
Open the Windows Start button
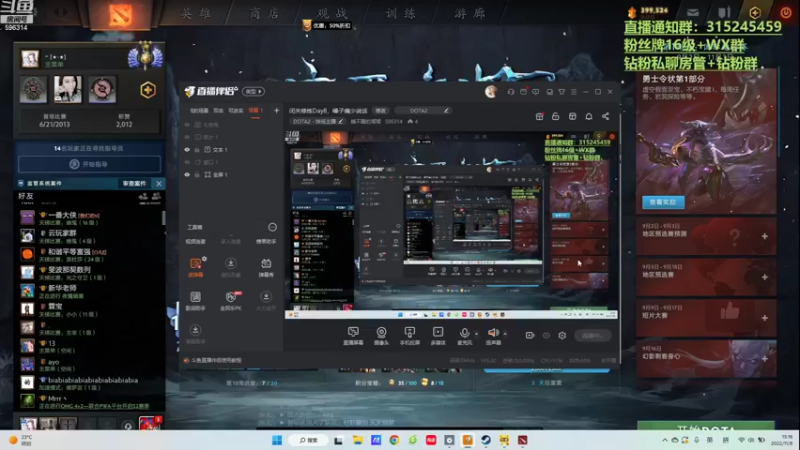tap(277, 440)
